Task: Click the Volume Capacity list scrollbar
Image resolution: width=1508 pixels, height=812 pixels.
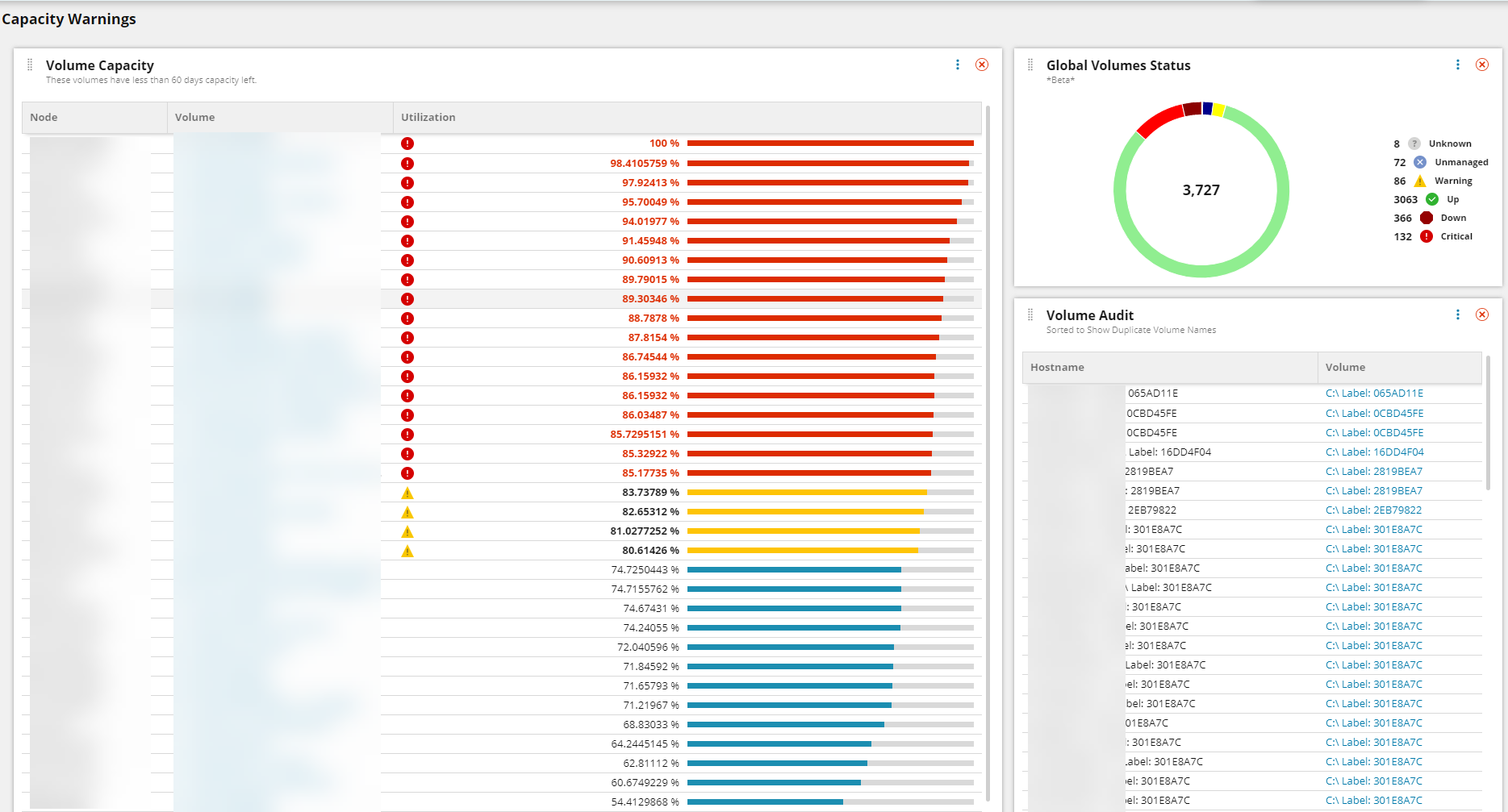Action: (x=988, y=452)
